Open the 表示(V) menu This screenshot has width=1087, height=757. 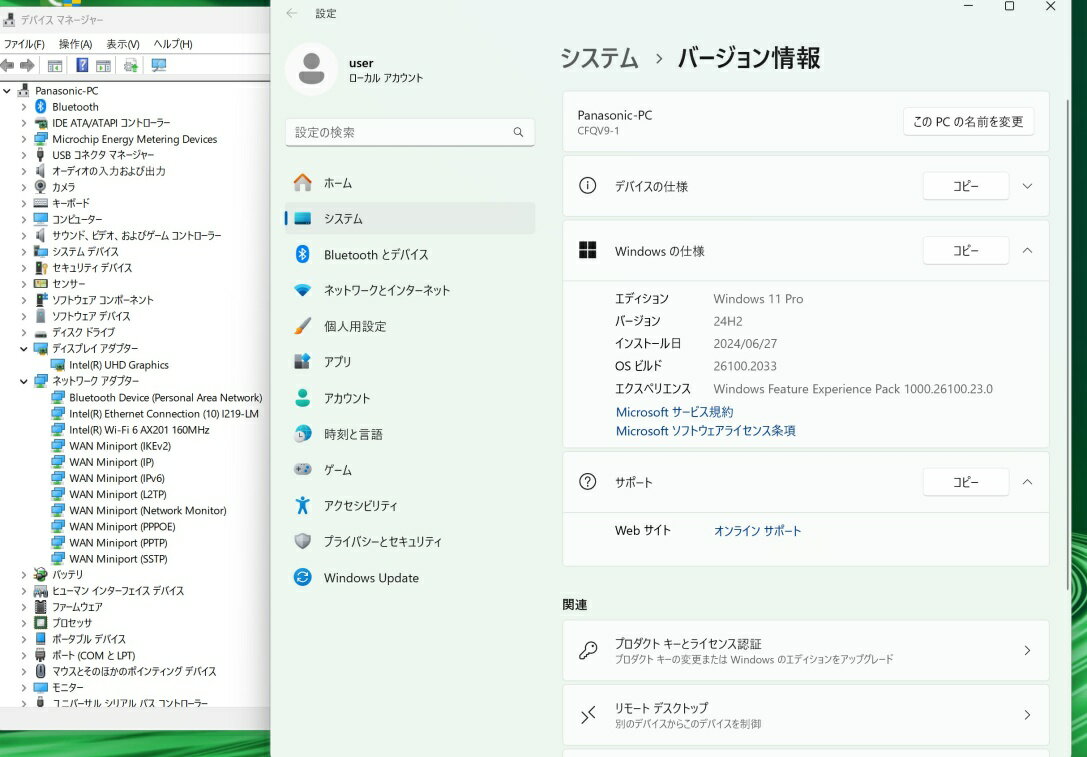(123, 44)
